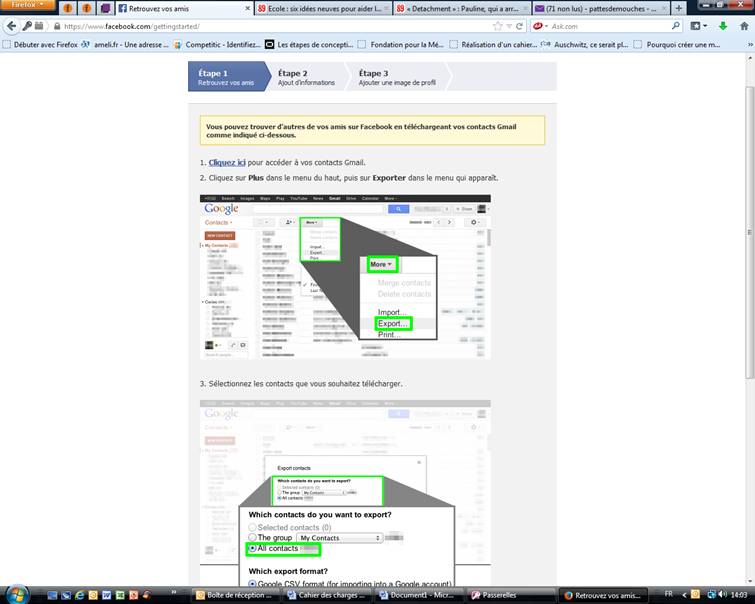
Task: Switch to the 'Boîte de réception' taskbar window
Action: 234,595
